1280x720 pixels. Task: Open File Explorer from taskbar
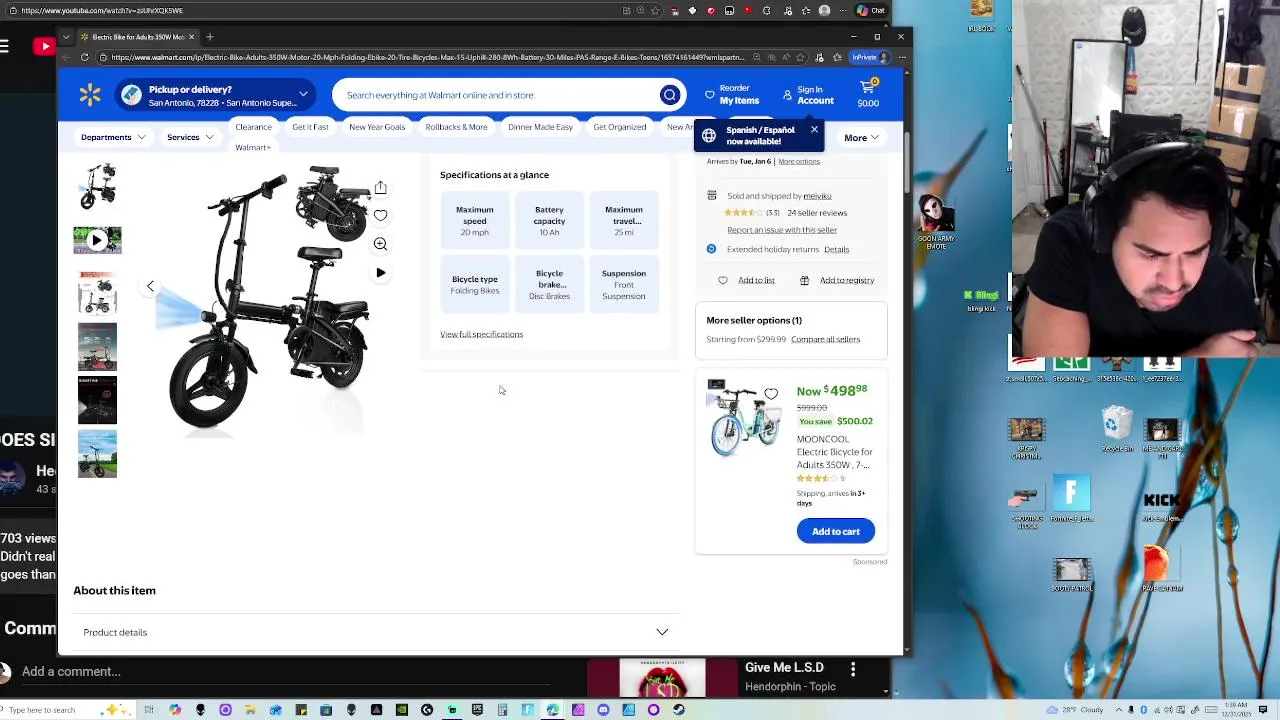pos(250,710)
